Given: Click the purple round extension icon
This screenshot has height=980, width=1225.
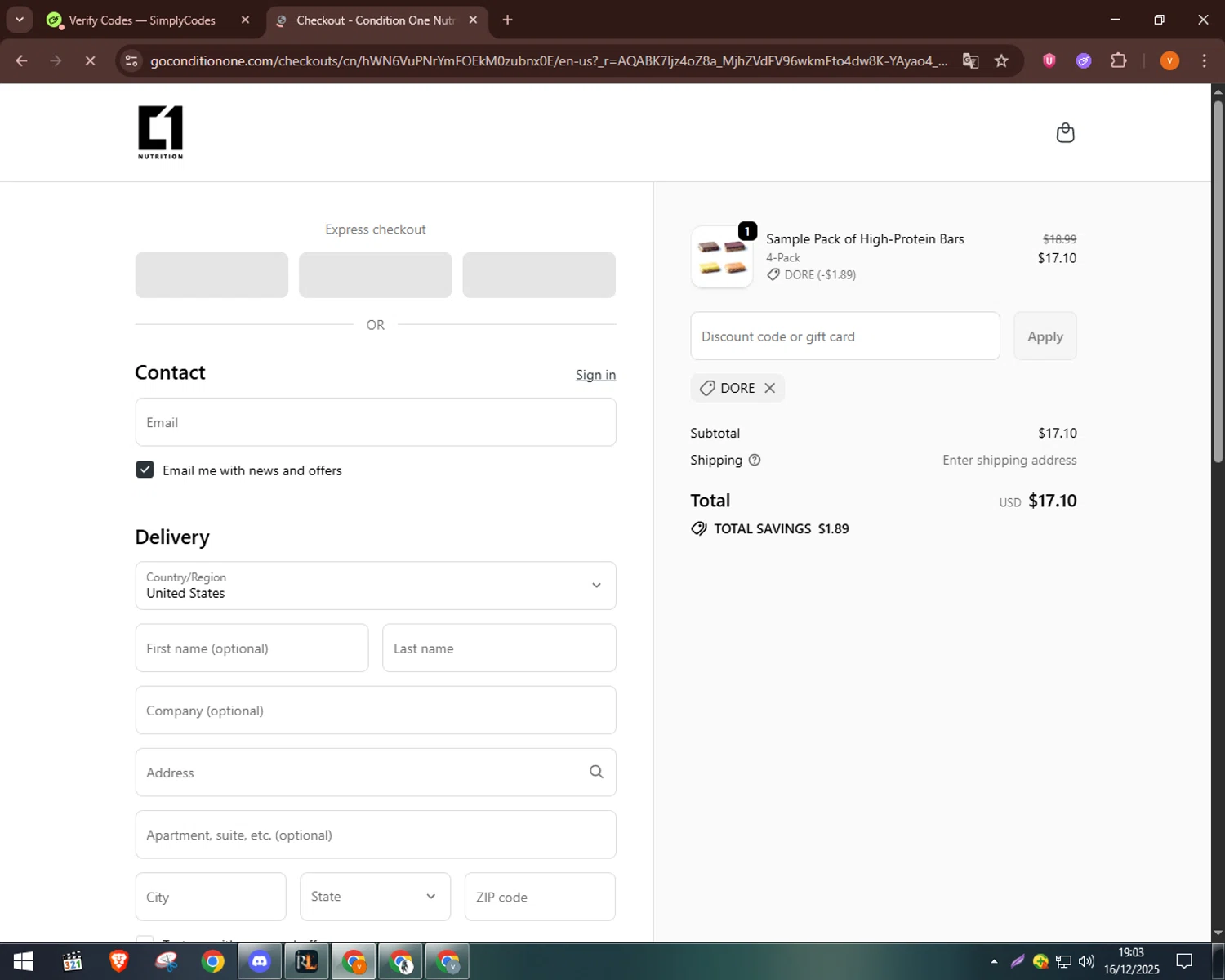Looking at the screenshot, I should (1084, 60).
